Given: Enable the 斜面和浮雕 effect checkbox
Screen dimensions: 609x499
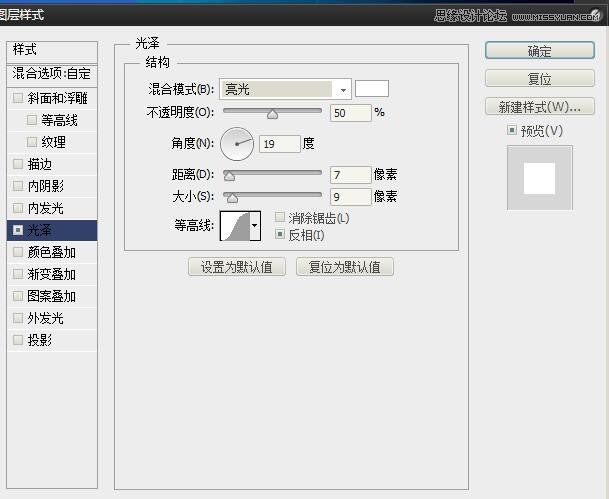Looking at the screenshot, I should (18, 98).
